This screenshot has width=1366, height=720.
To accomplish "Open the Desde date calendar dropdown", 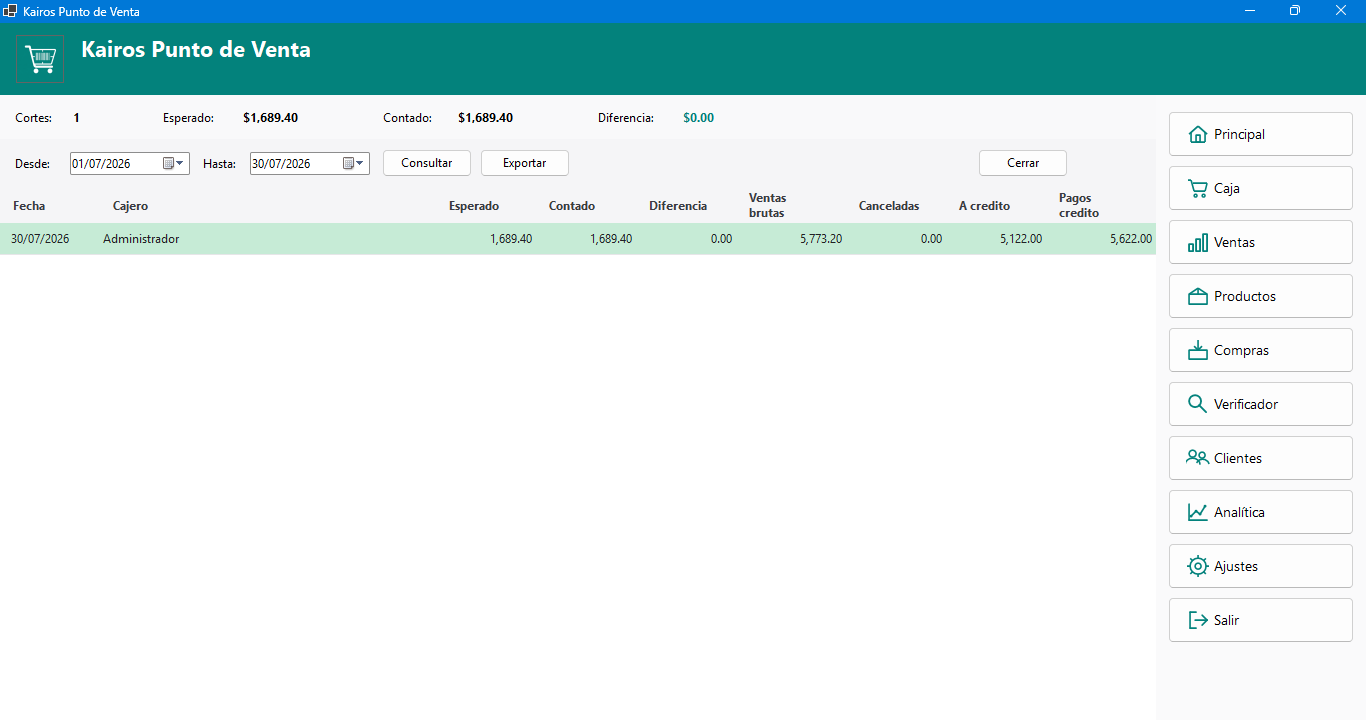I will coord(173,163).
